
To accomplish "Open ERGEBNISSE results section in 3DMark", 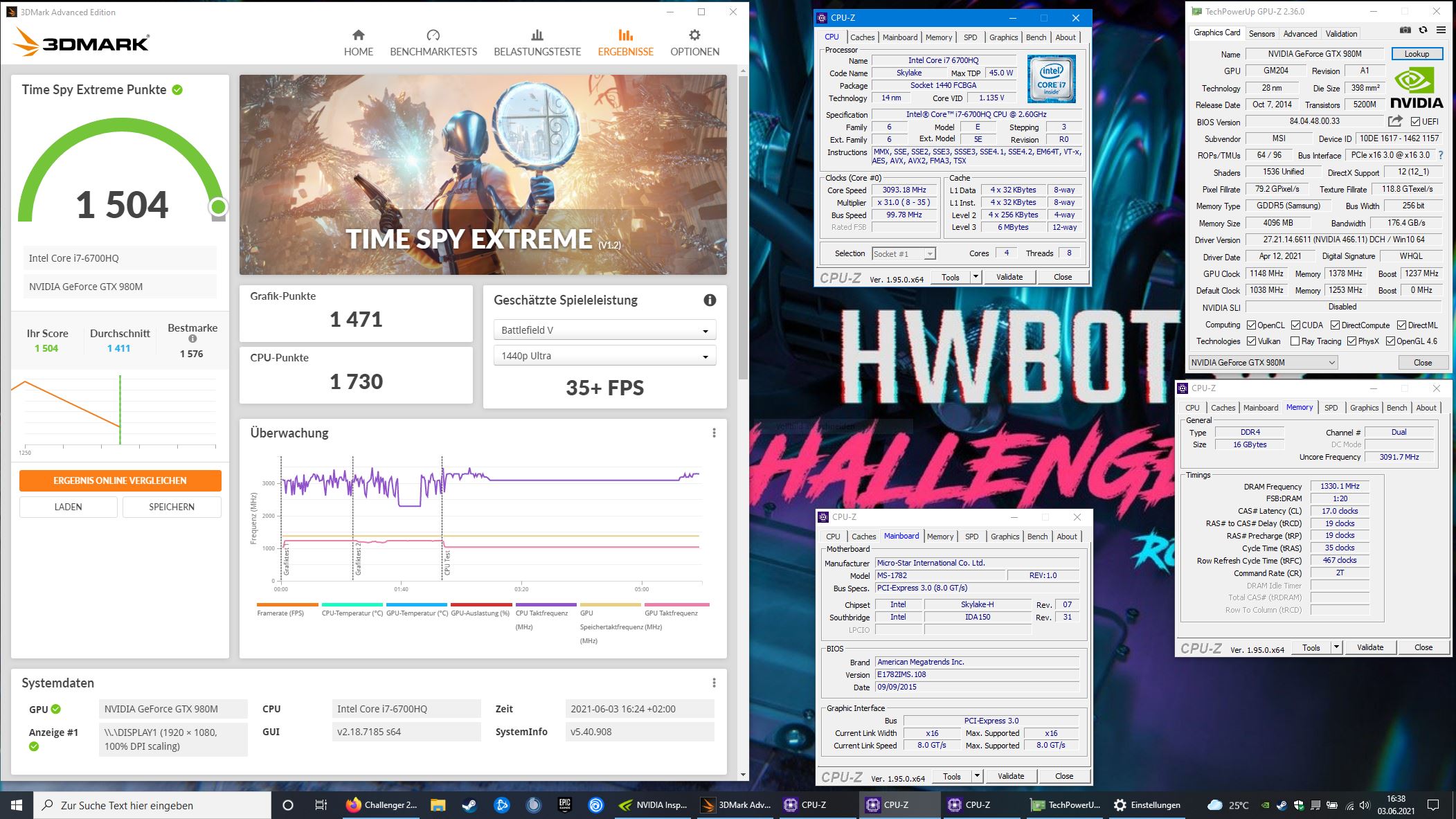I will click(625, 43).
